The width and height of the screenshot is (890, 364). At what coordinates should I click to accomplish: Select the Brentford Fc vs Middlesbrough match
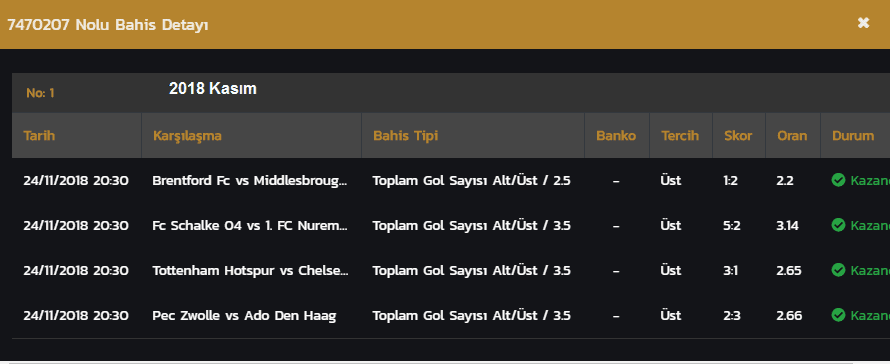coord(250,181)
